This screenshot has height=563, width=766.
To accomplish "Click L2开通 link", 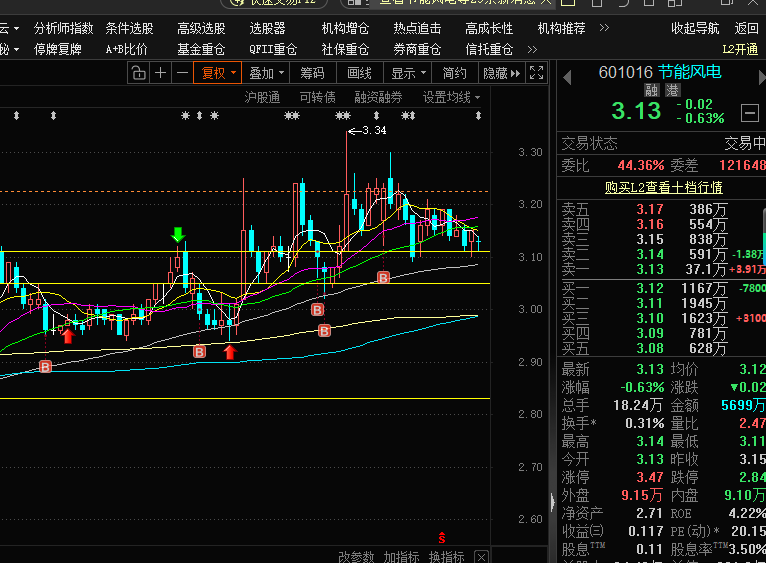I will pos(740,49).
